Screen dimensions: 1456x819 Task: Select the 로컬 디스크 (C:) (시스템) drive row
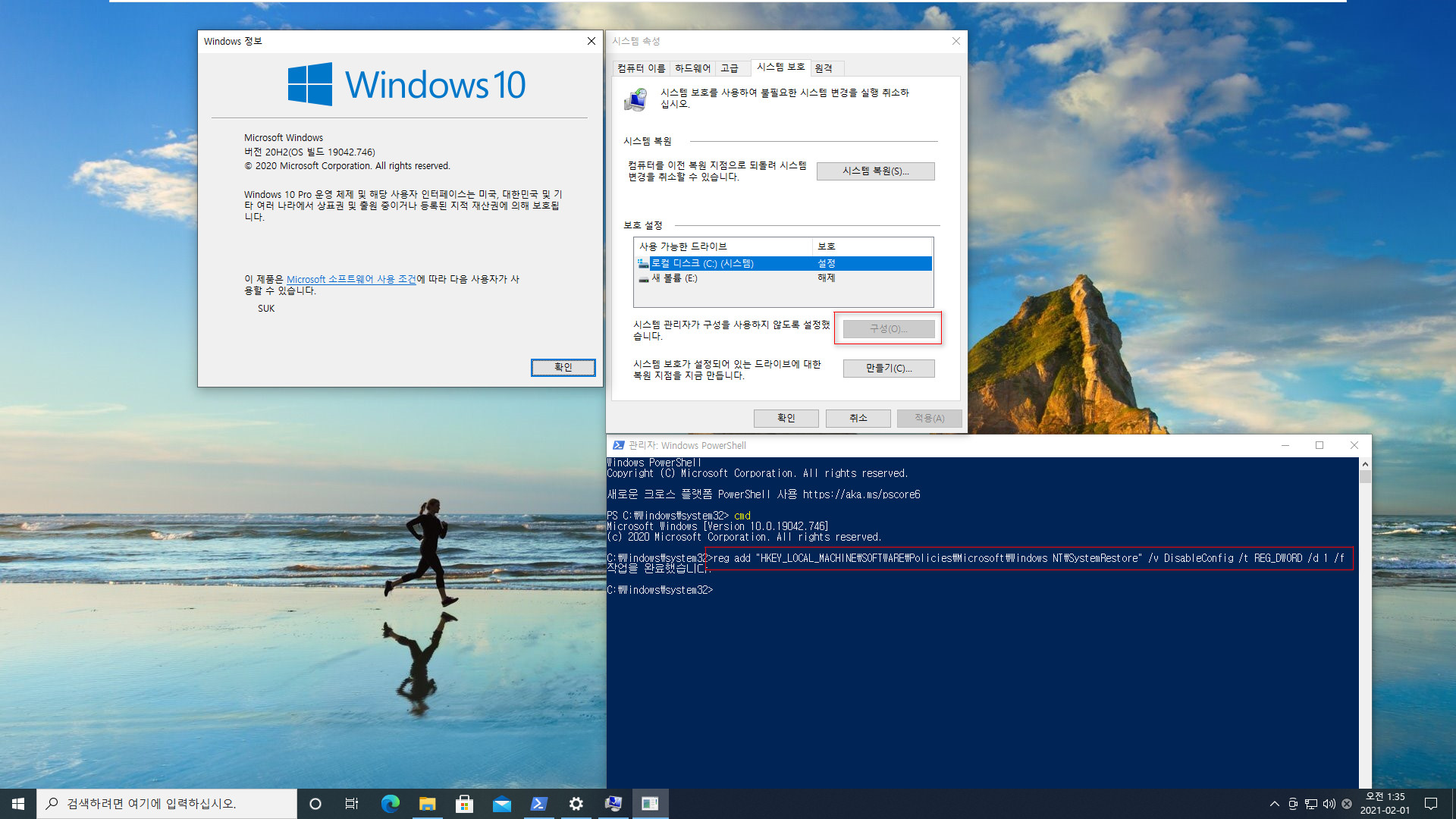click(784, 263)
